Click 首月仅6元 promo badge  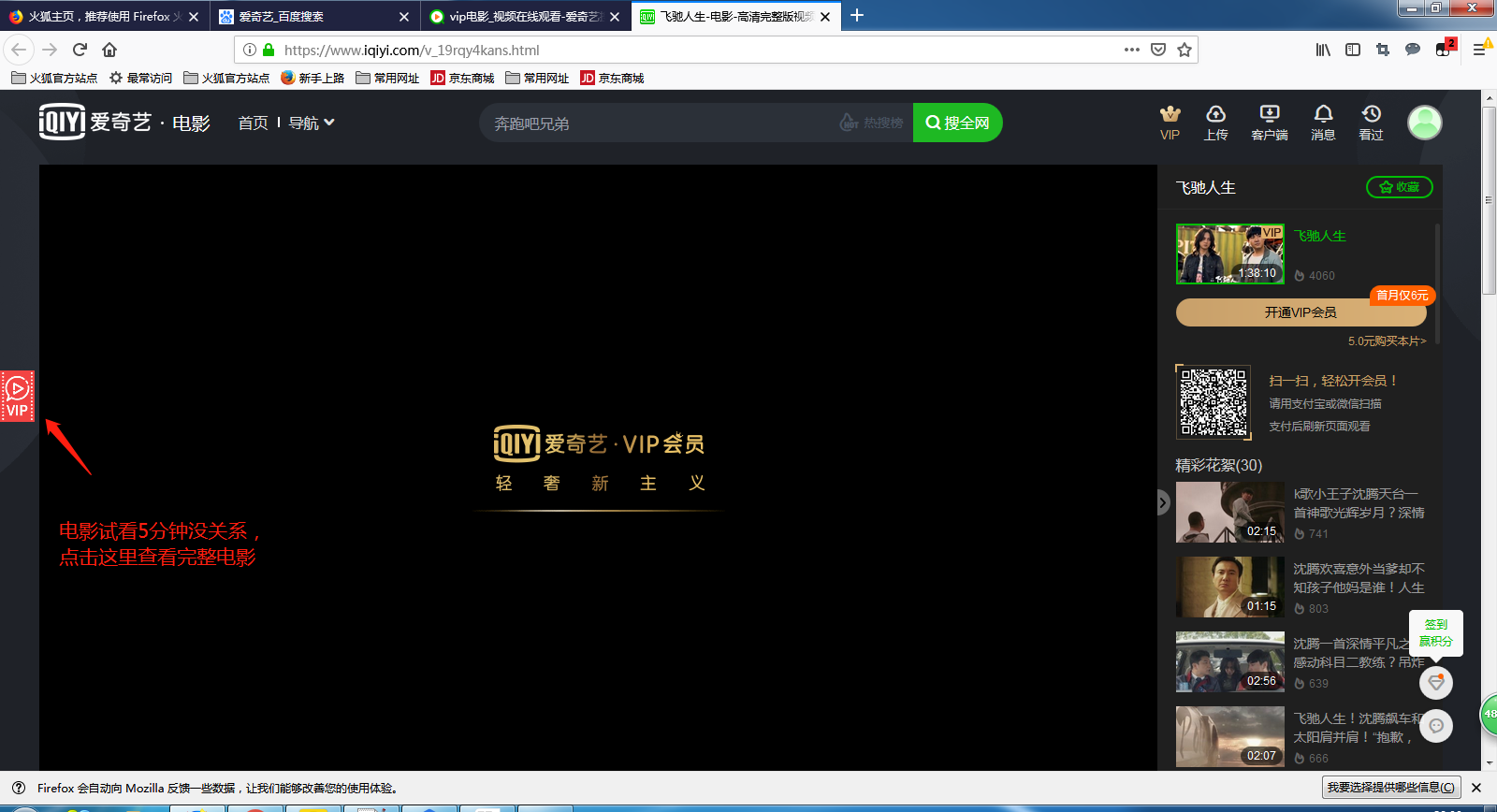[x=1403, y=296]
